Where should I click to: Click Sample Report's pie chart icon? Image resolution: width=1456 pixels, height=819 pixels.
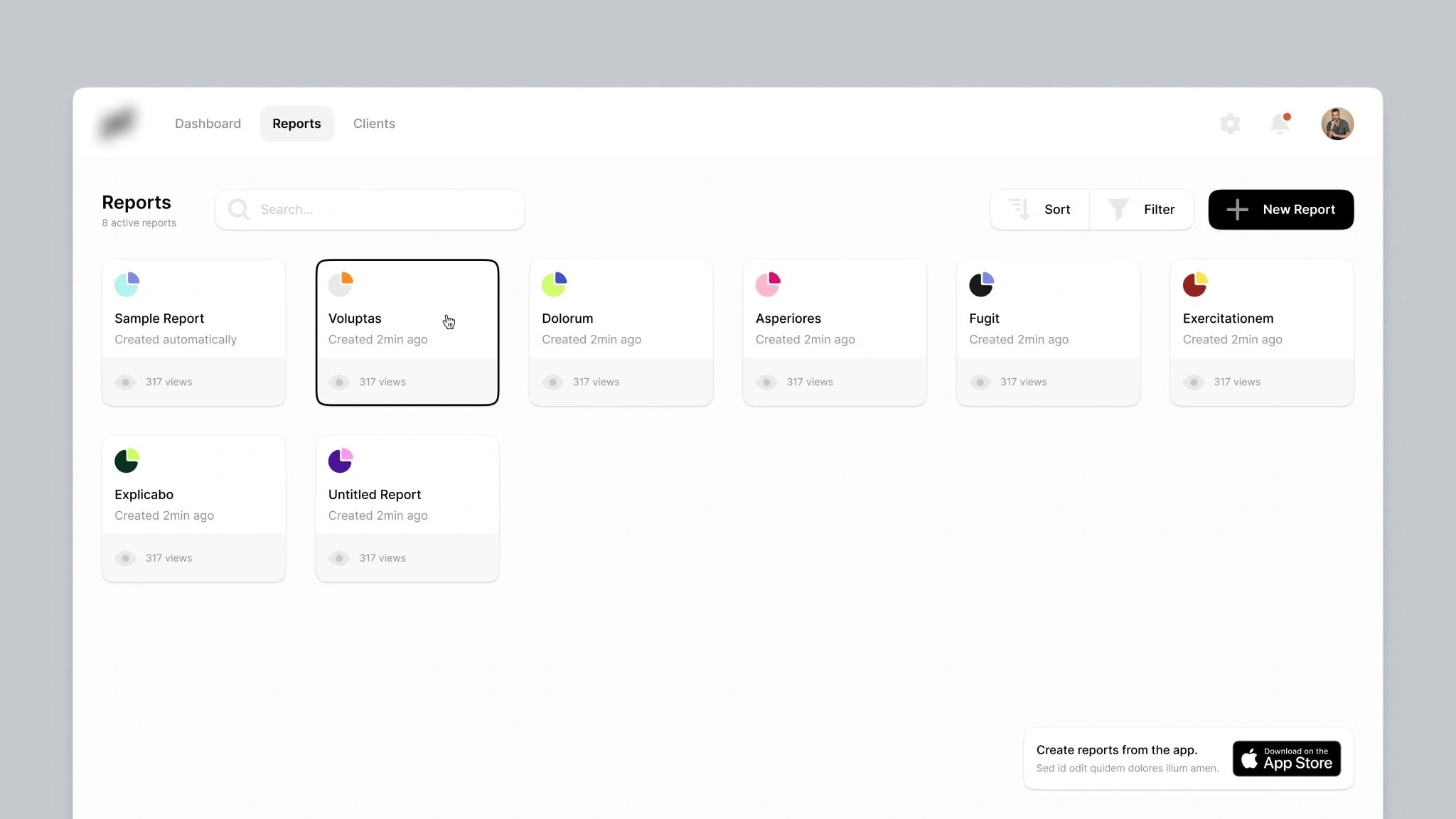[x=127, y=284]
